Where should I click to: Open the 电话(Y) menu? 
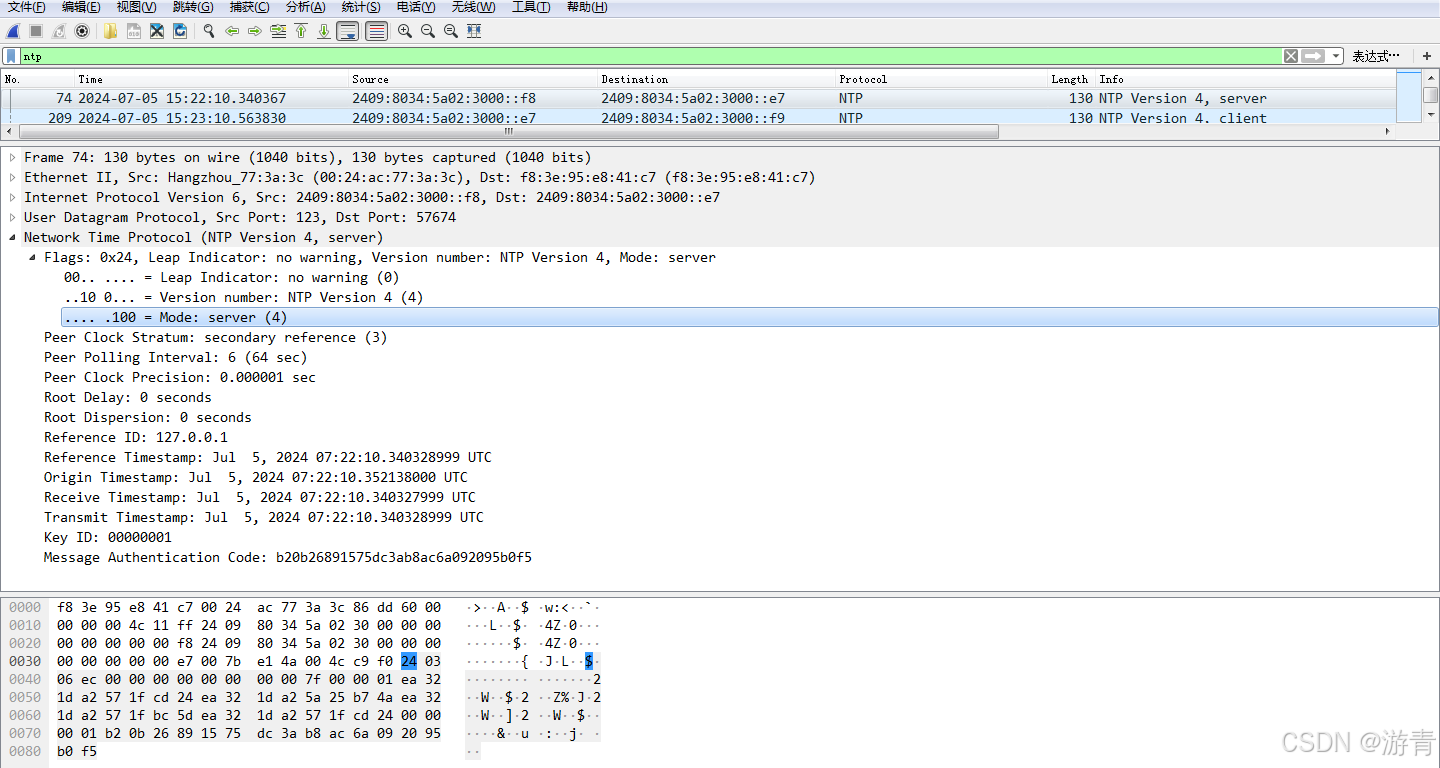416,7
